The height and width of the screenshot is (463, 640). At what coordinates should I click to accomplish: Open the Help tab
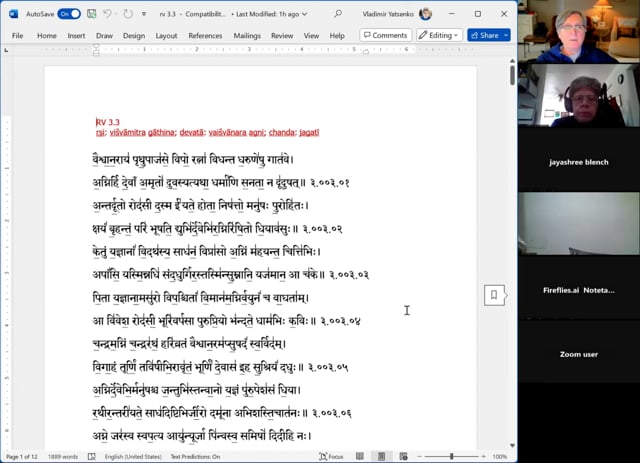[x=337, y=36]
